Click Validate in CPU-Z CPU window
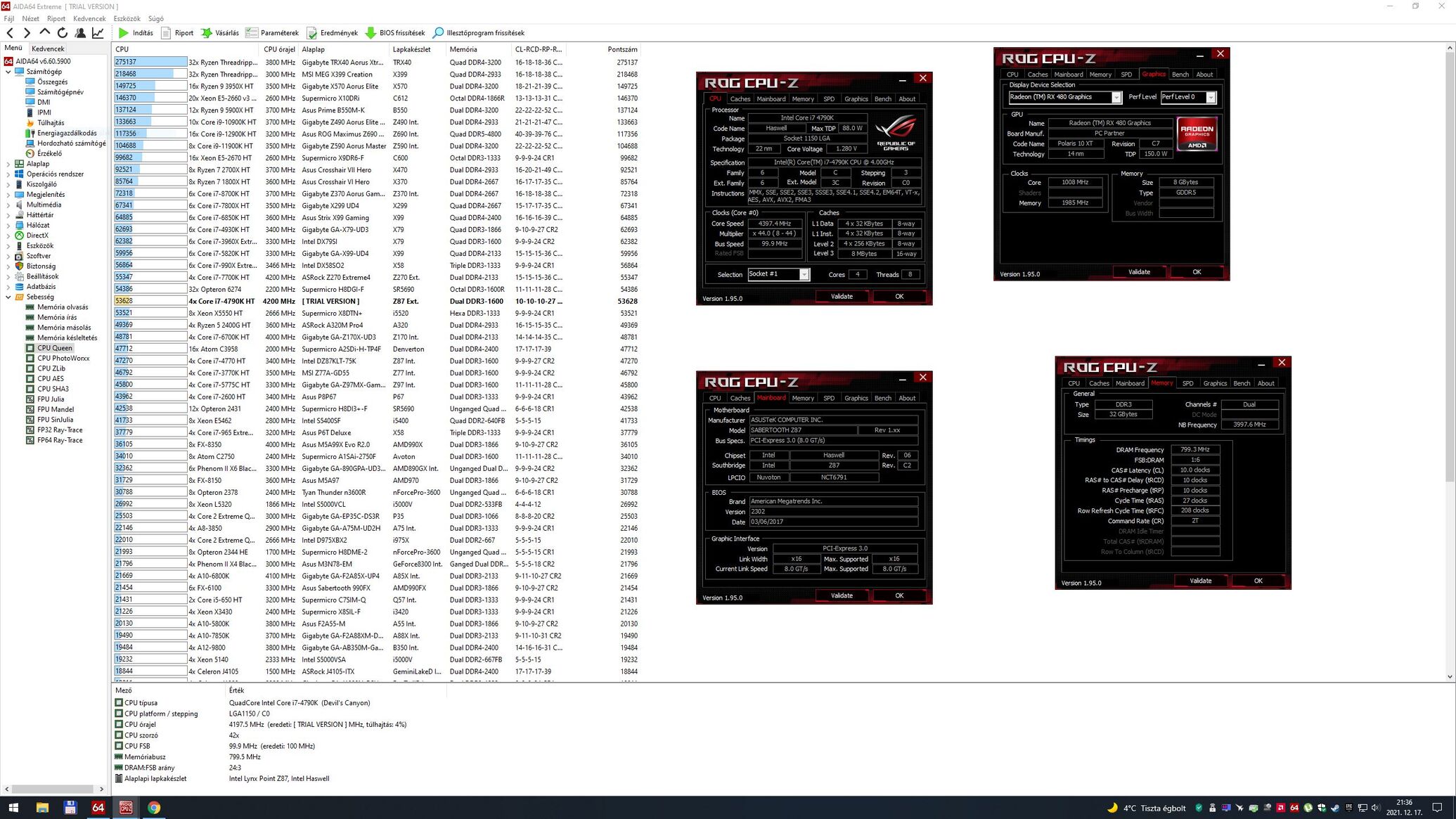The image size is (1456, 819). 842,297
